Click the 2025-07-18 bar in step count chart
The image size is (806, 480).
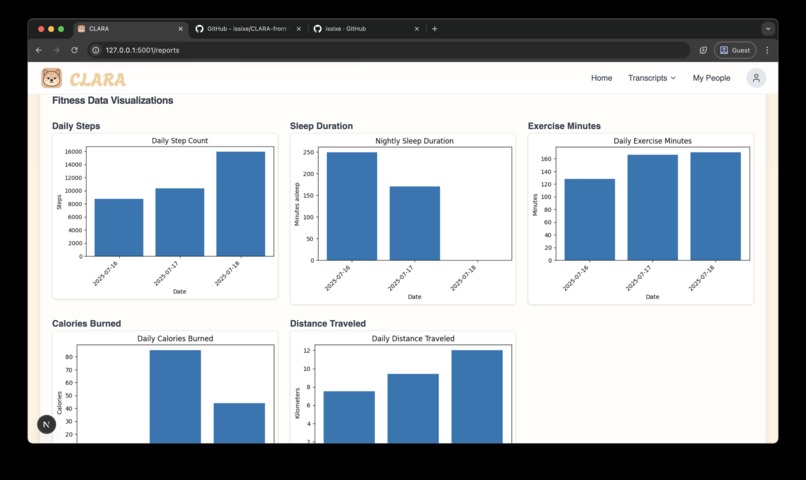241,204
